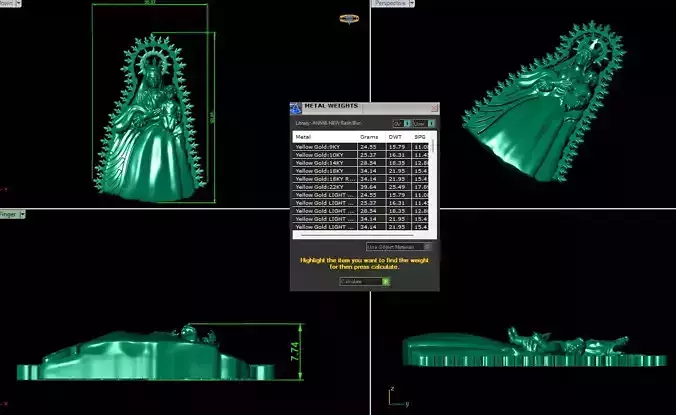This screenshot has width=676, height=415.
Task: Open the Use Object Materials dropdown
Action: pos(398,247)
